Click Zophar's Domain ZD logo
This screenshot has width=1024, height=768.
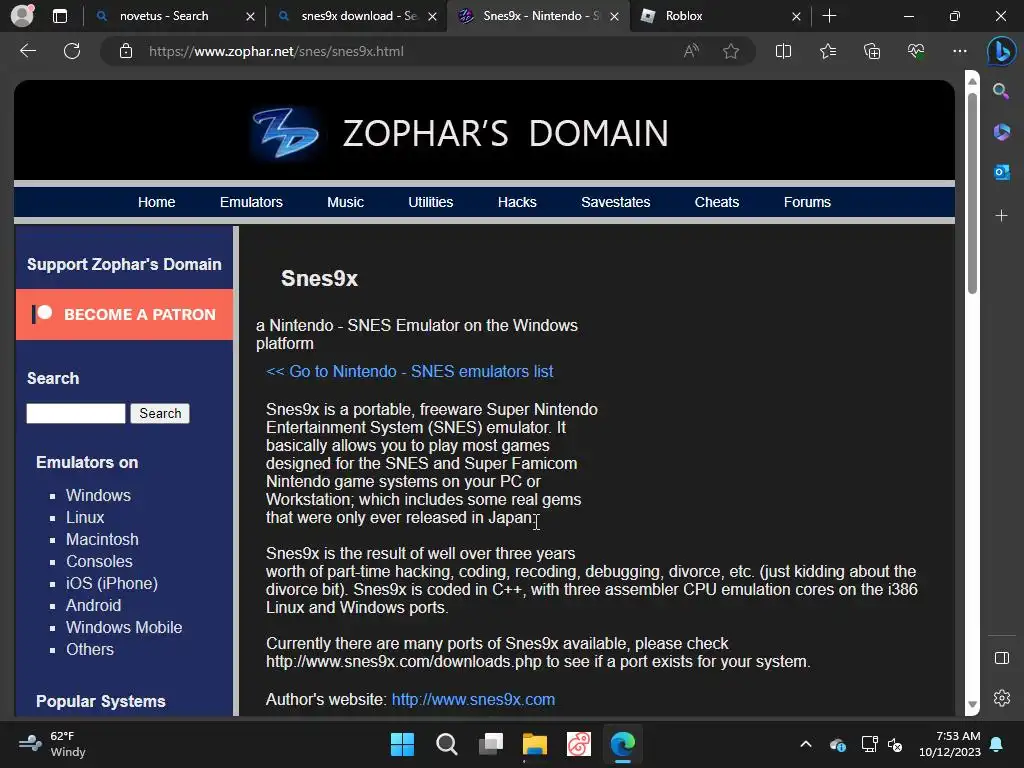pos(285,133)
